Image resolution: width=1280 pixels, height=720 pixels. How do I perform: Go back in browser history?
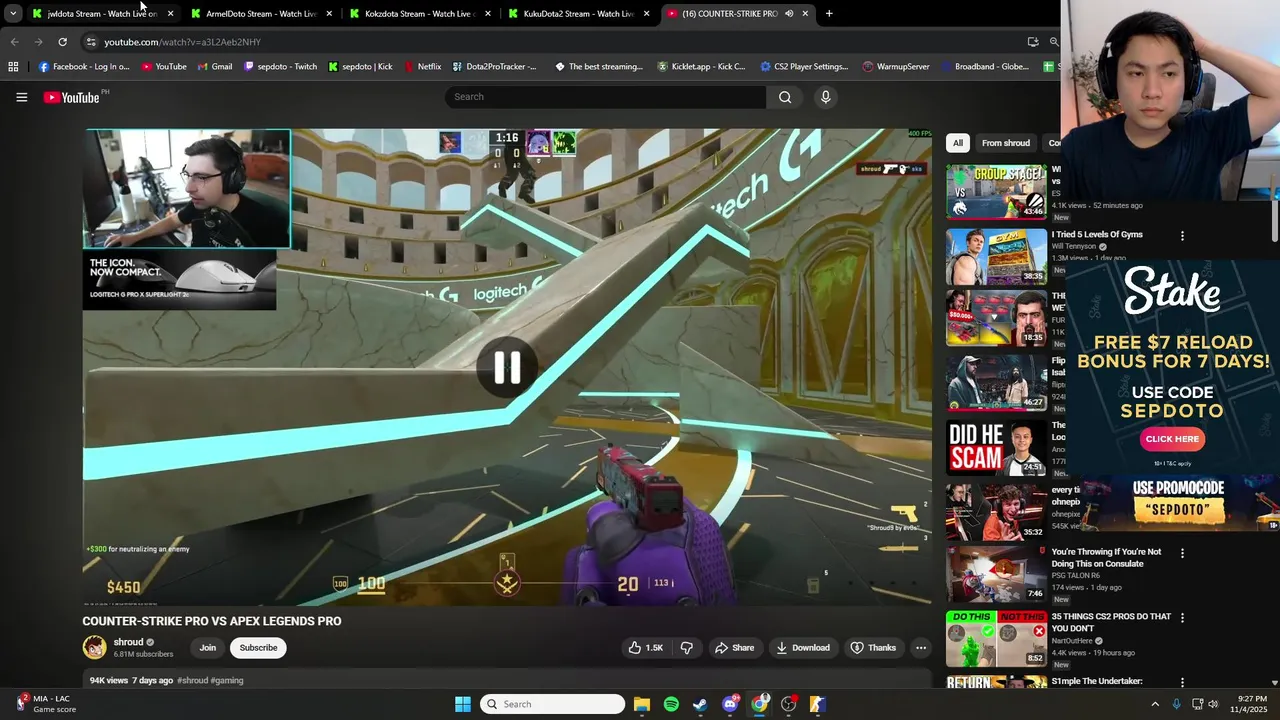coord(14,42)
